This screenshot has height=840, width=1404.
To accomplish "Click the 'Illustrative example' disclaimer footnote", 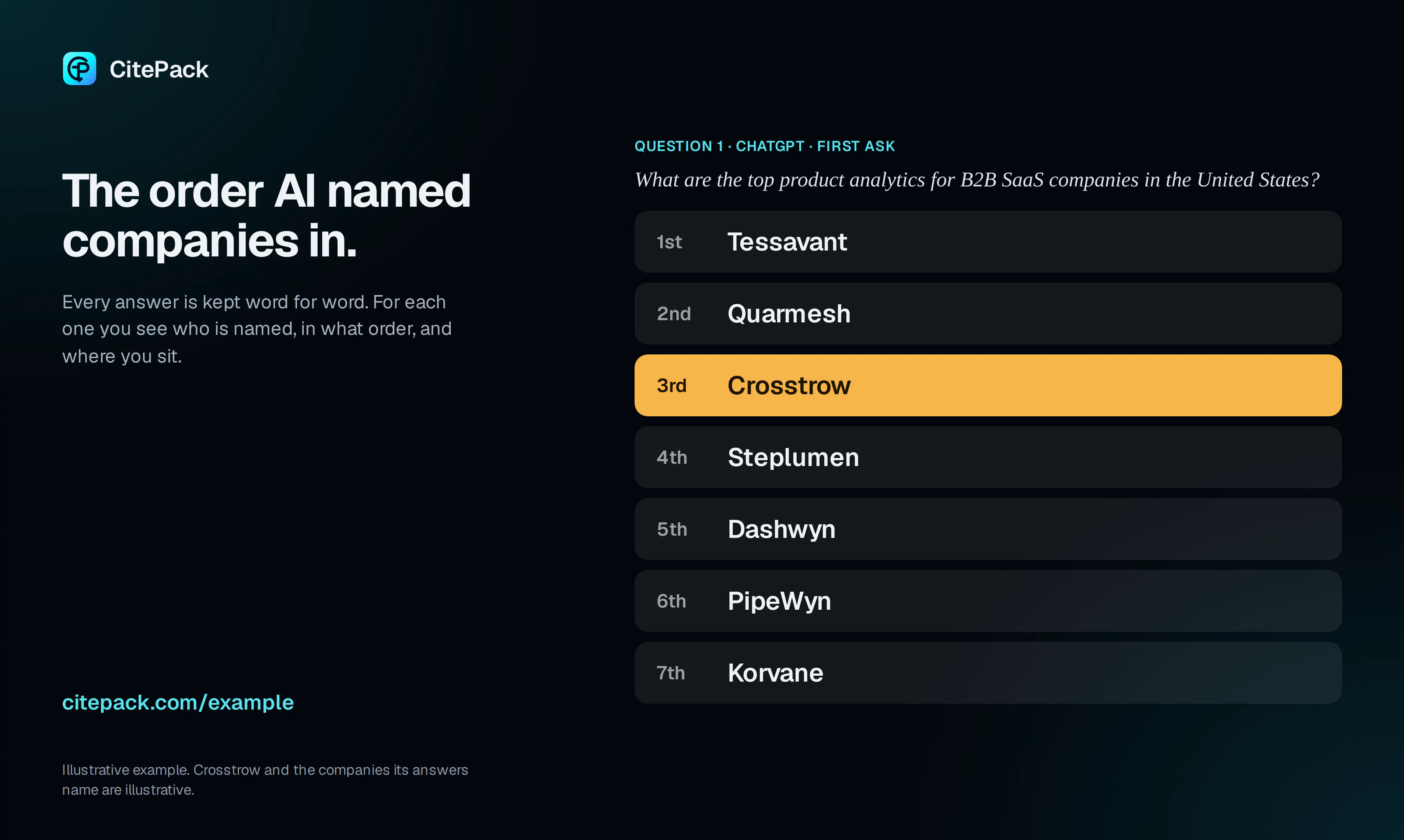I will [x=265, y=780].
